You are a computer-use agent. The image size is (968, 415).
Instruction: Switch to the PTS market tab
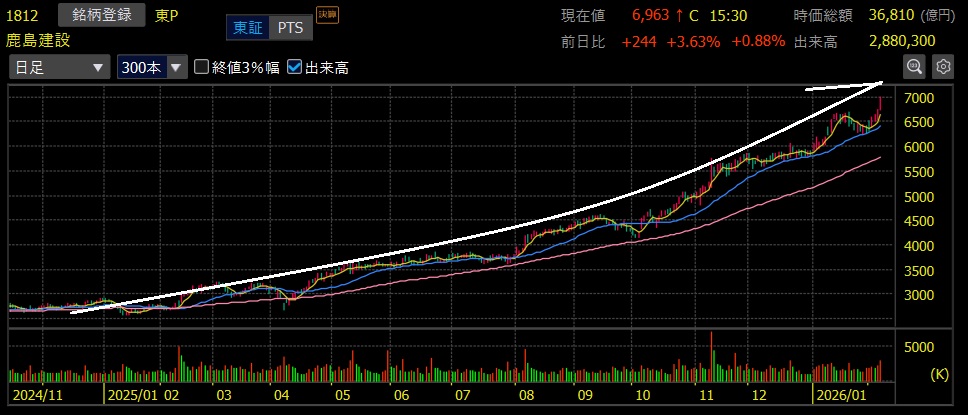pyautogui.click(x=292, y=28)
